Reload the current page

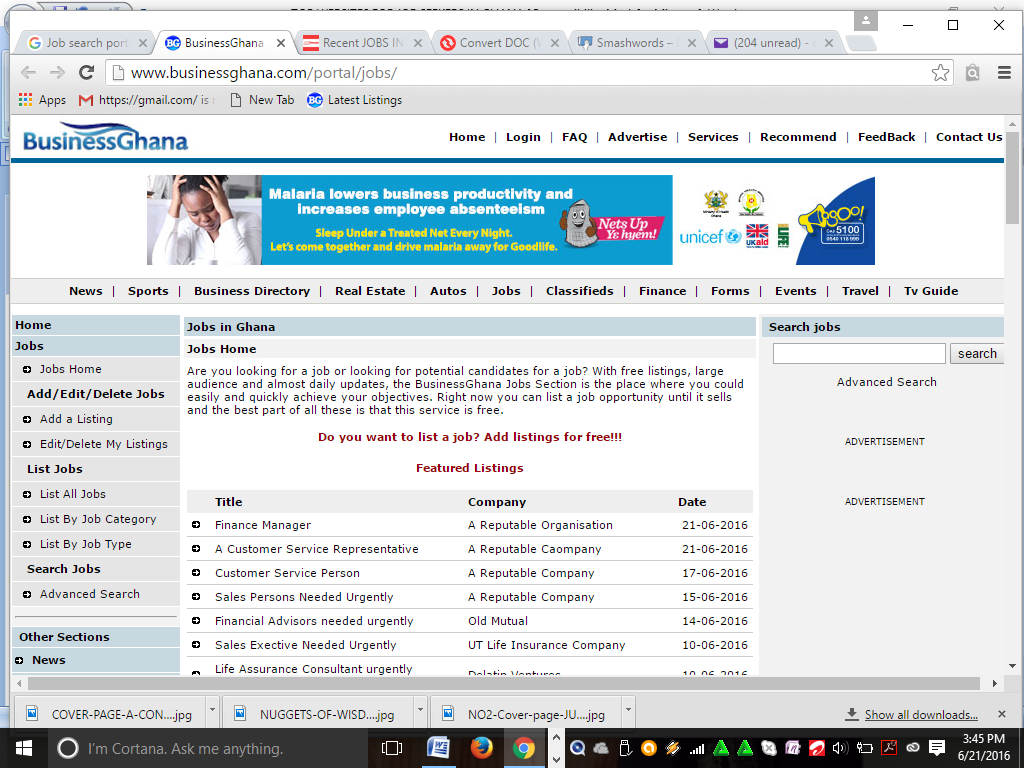tap(86, 72)
